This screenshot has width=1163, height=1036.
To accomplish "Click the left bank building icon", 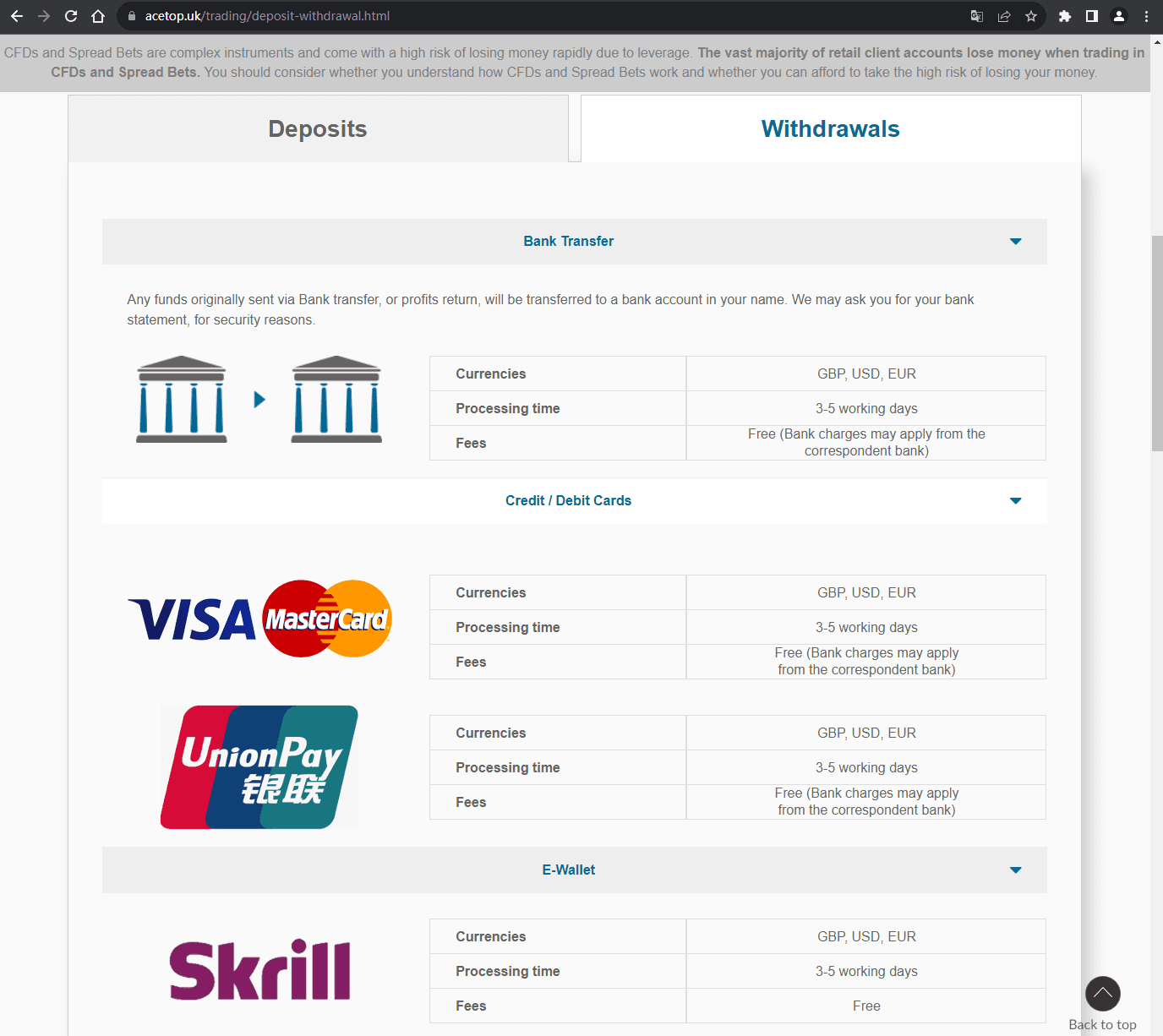I will point(182,399).
